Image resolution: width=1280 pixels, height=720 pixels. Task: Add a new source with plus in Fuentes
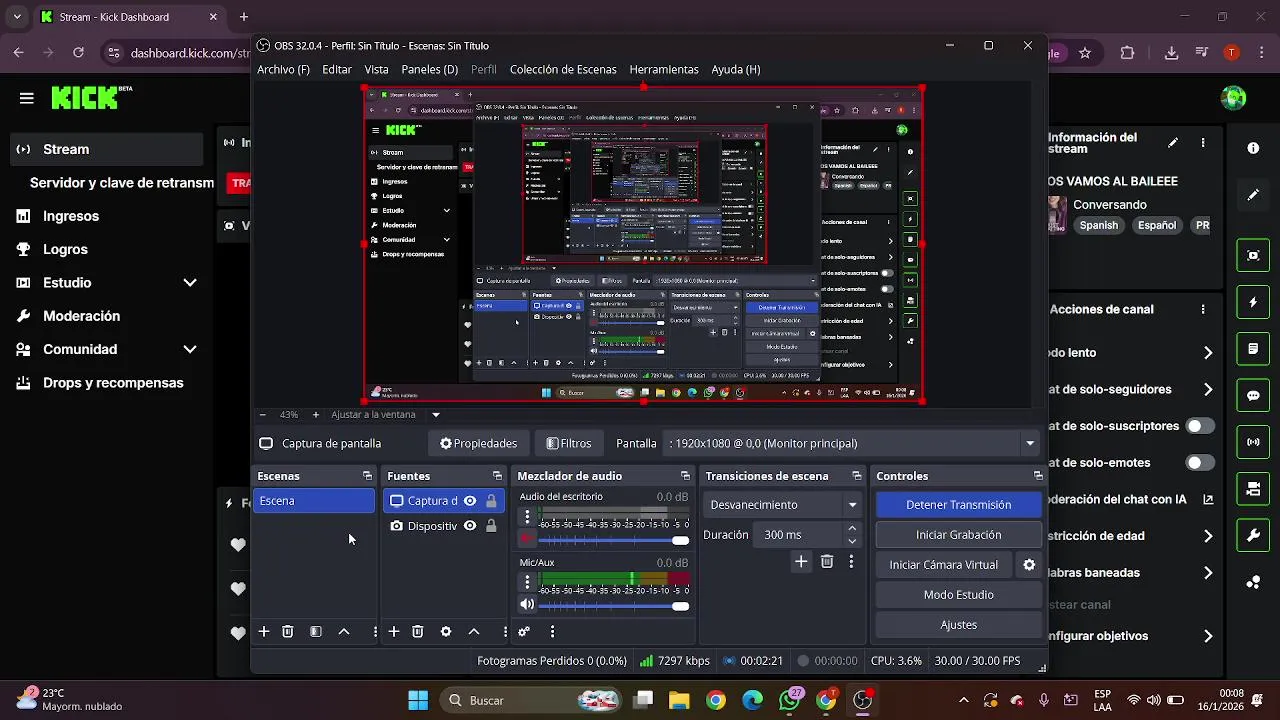394,632
